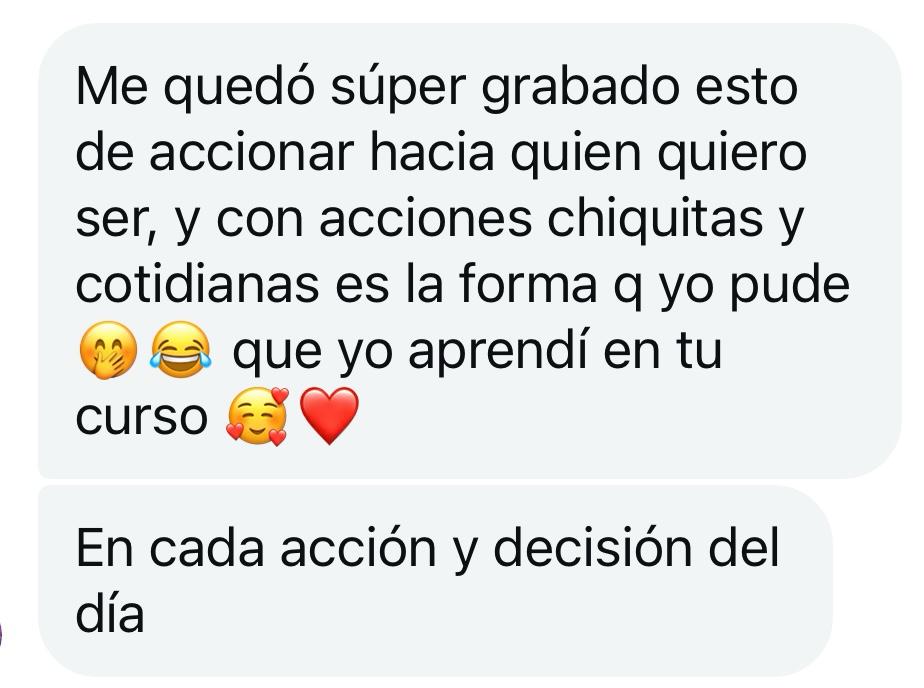Click the tears of joy emoji

pos(181,350)
